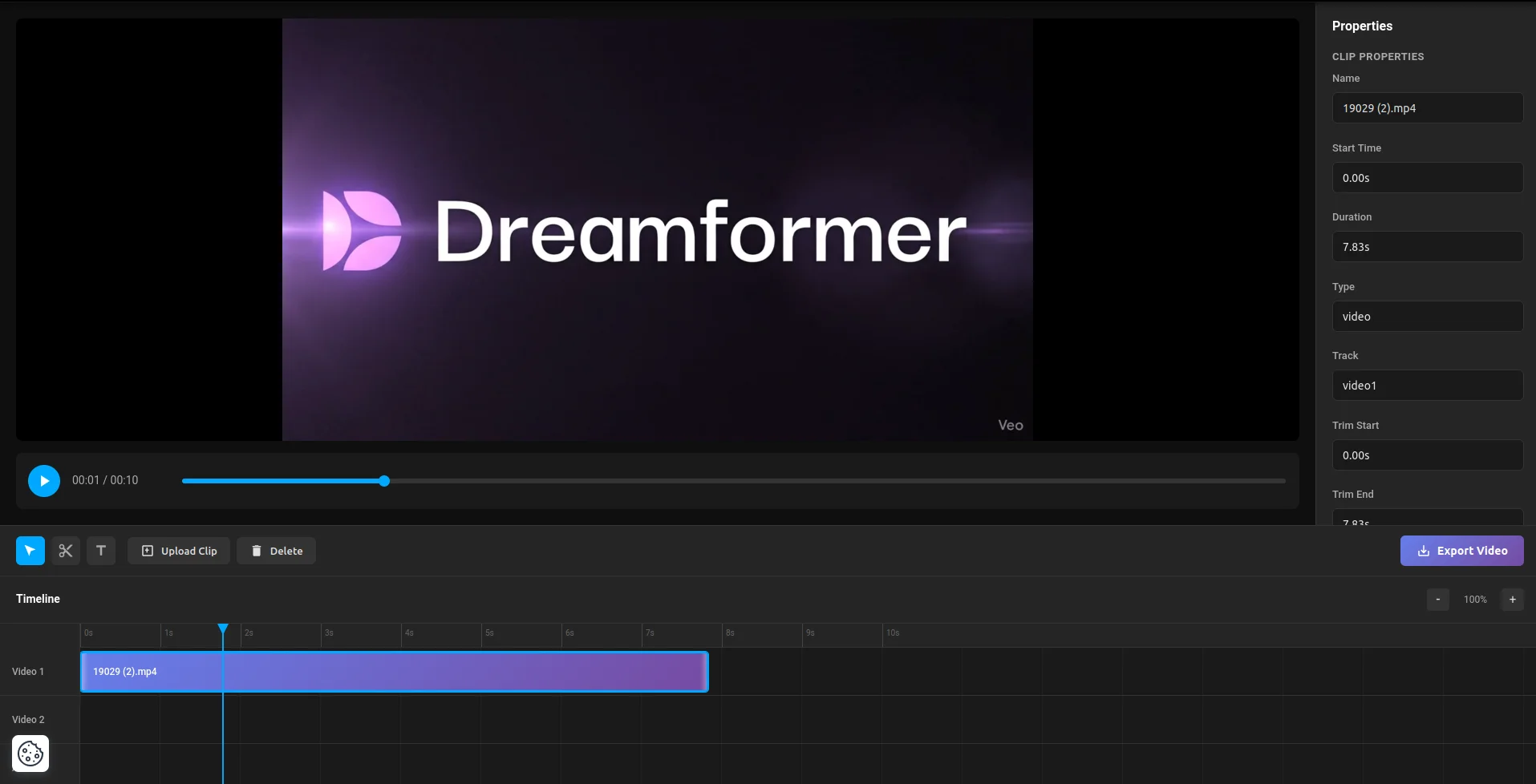Click the playhead marker on the timeline
The height and width of the screenshot is (784, 1536).
coord(223,630)
